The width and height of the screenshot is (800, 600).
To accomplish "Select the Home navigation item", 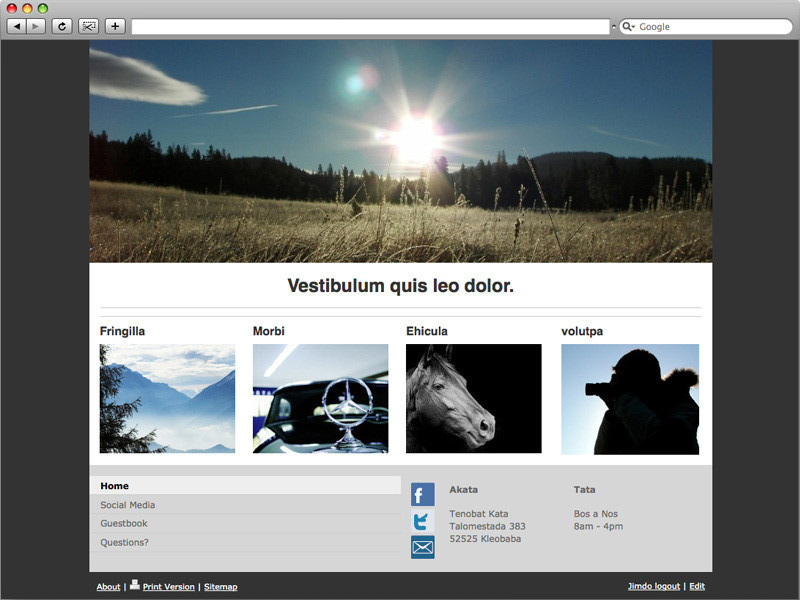I will [x=245, y=486].
